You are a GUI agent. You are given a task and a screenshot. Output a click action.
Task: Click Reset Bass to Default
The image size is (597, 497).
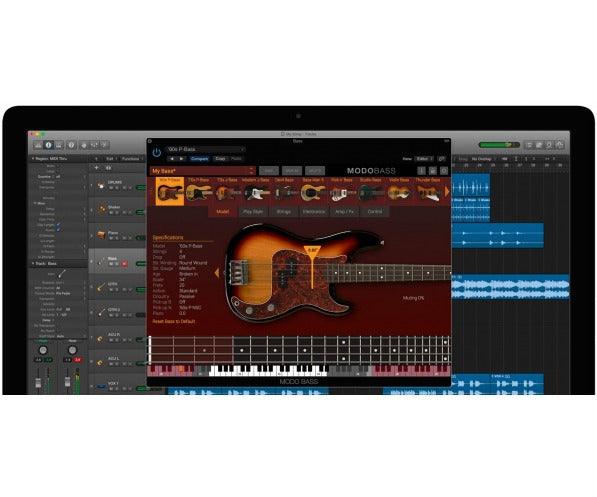[174, 321]
